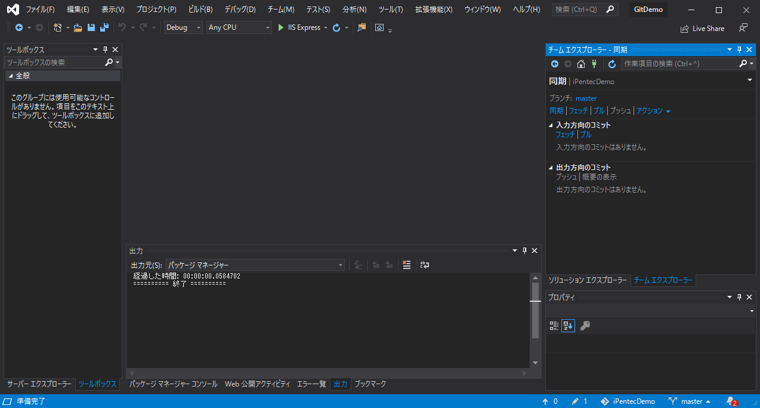
Task: Open the IIS Express target dropdown arrow
Action: (x=325, y=28)
